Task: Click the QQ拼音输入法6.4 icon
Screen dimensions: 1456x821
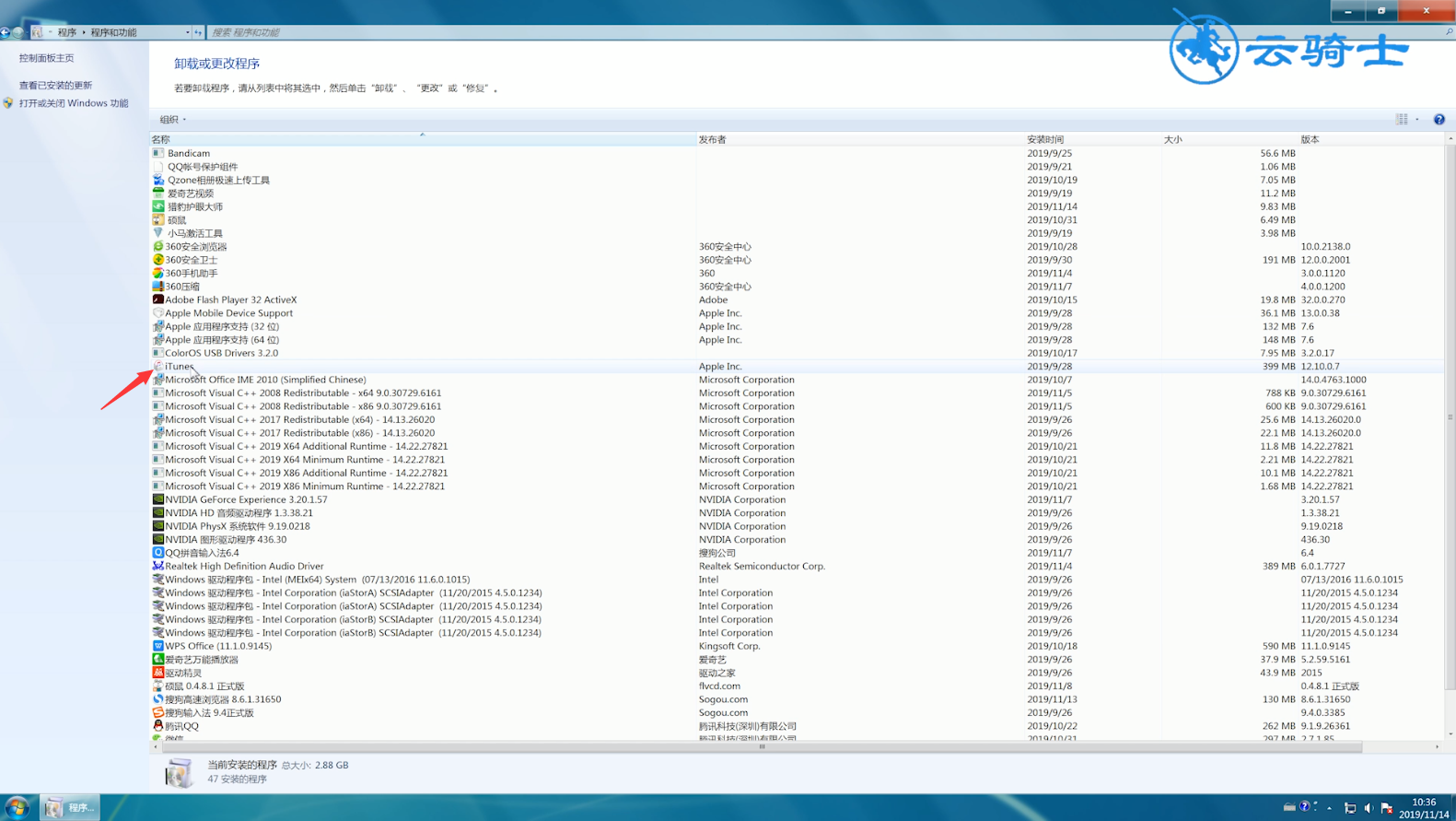Action: (x=158, y=553)
